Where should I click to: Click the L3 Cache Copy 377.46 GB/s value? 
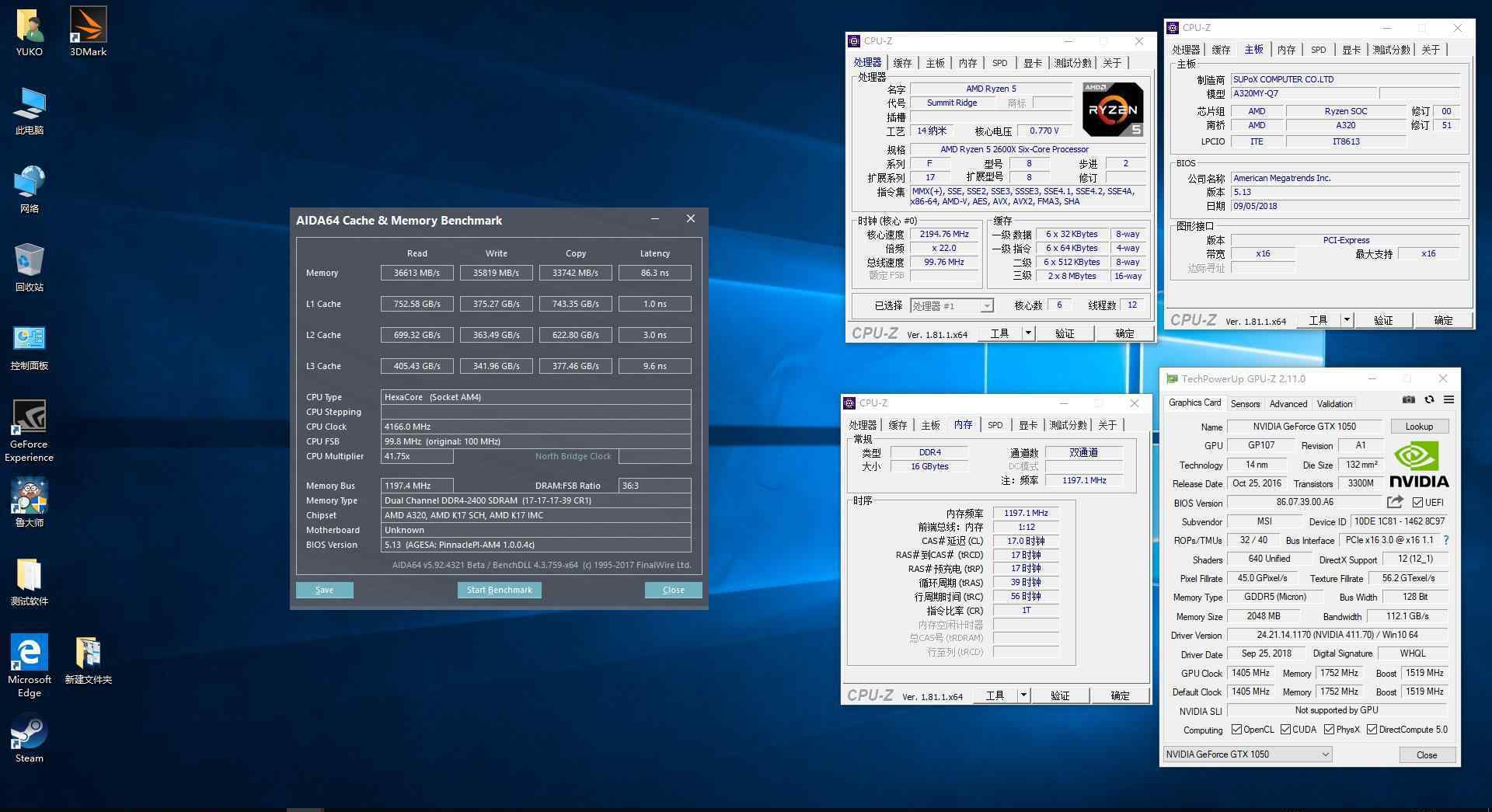[x=576, y=366]
